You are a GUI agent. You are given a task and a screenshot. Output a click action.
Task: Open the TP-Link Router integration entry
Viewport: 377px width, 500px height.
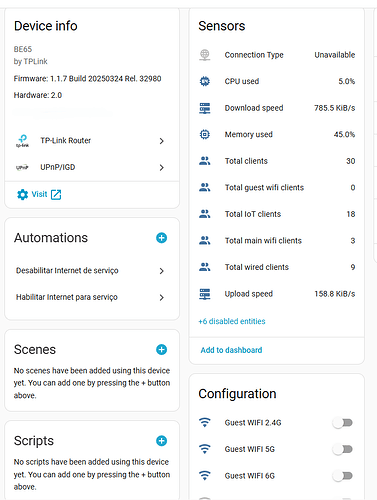pyautogui.click(x=92, y=141)
